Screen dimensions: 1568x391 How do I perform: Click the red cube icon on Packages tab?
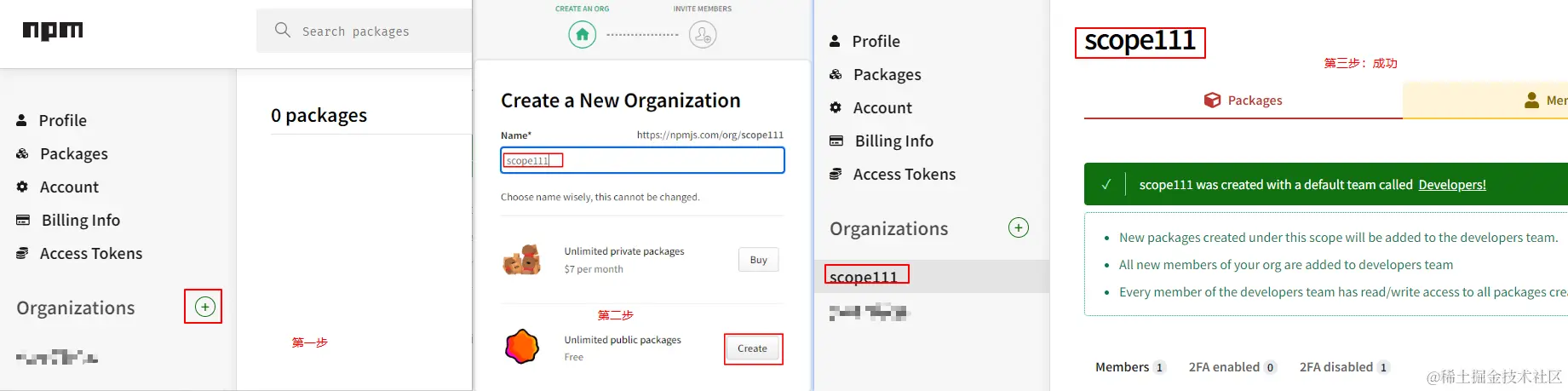click(1212, 101)
